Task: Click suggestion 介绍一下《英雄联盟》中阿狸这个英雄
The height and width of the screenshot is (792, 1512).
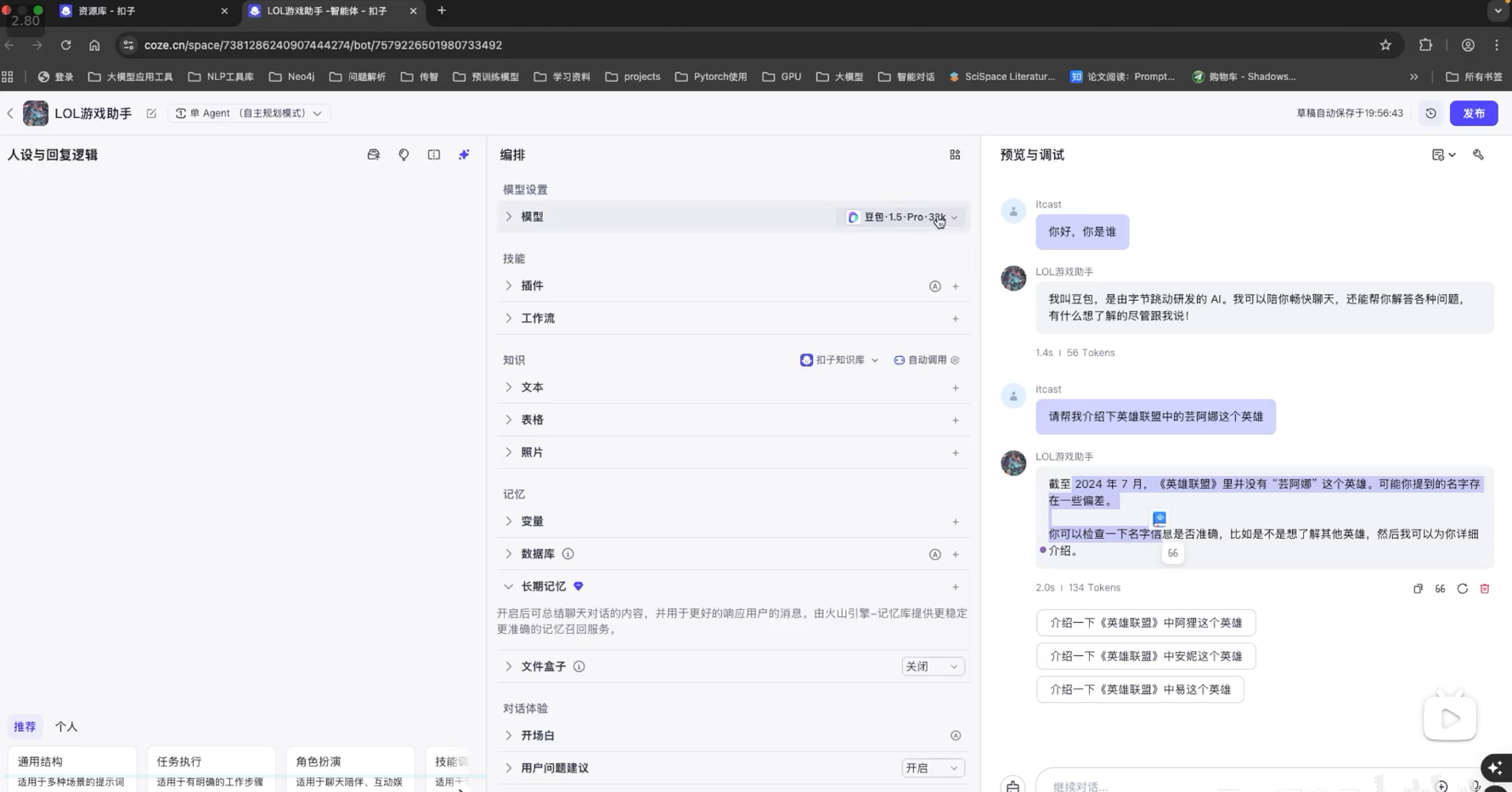Action: pos(1146,623)
